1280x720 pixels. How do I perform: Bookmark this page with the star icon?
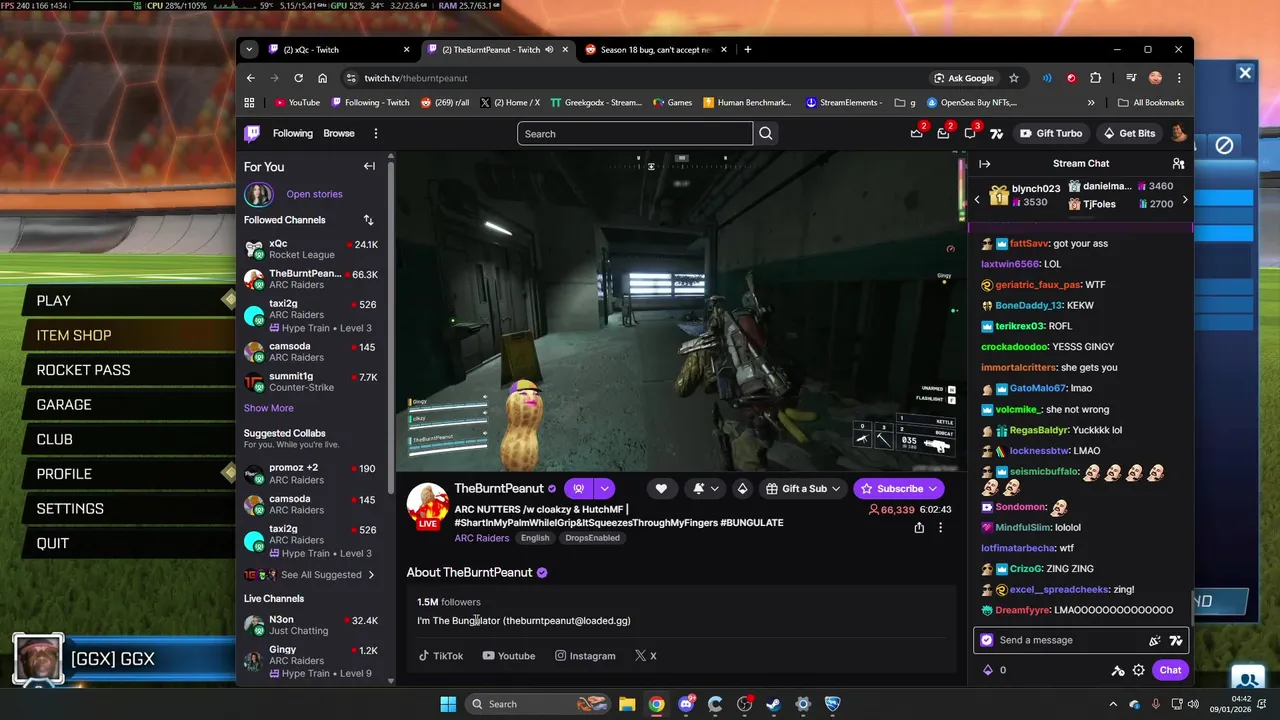pyautogui.click(x=1014, y=78)
